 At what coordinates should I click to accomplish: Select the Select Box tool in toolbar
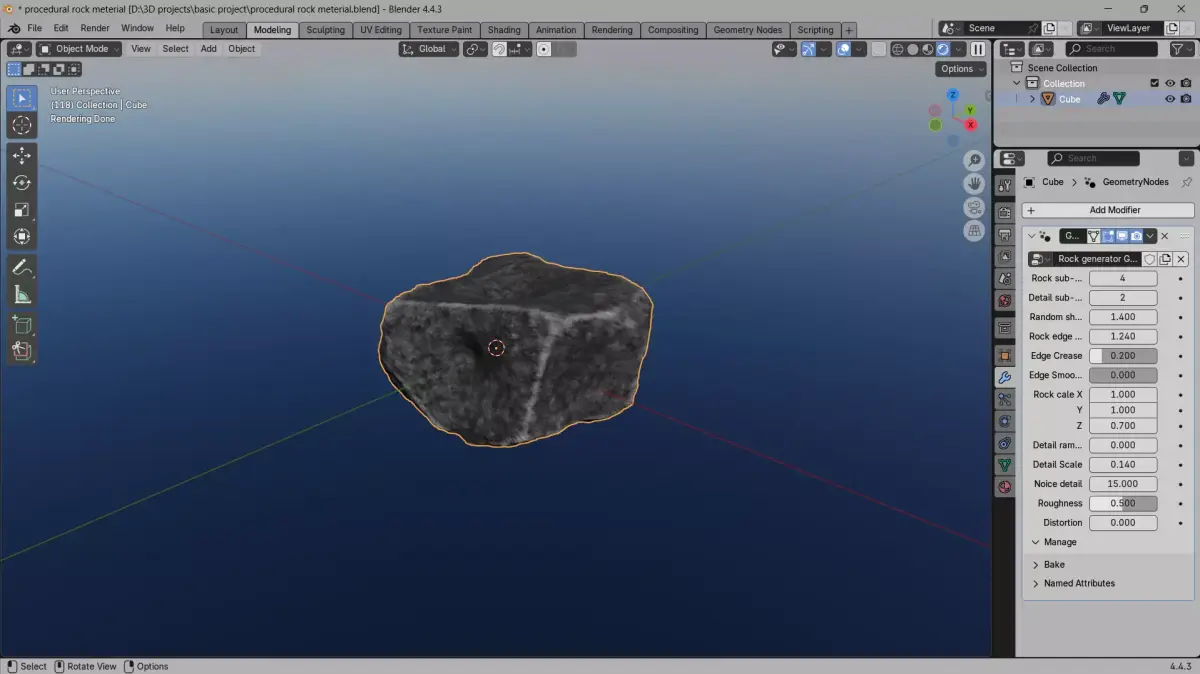point(22,98)
